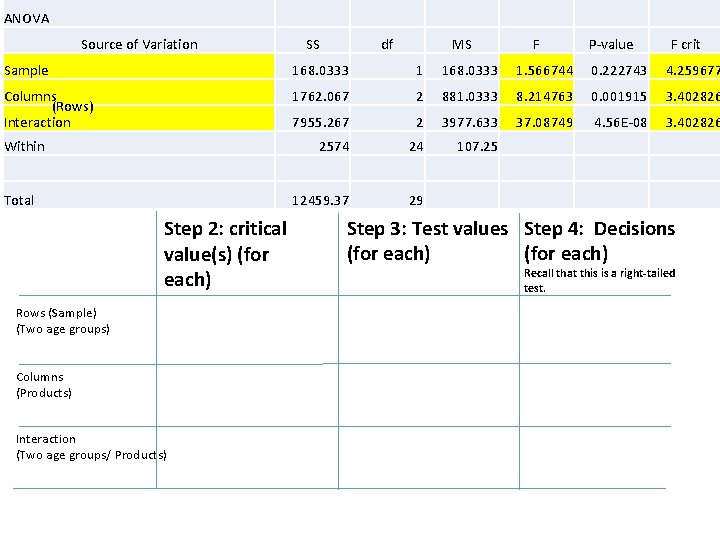
Task: Click the Step 3 Test values heading
Action: (x=428, y=241)
